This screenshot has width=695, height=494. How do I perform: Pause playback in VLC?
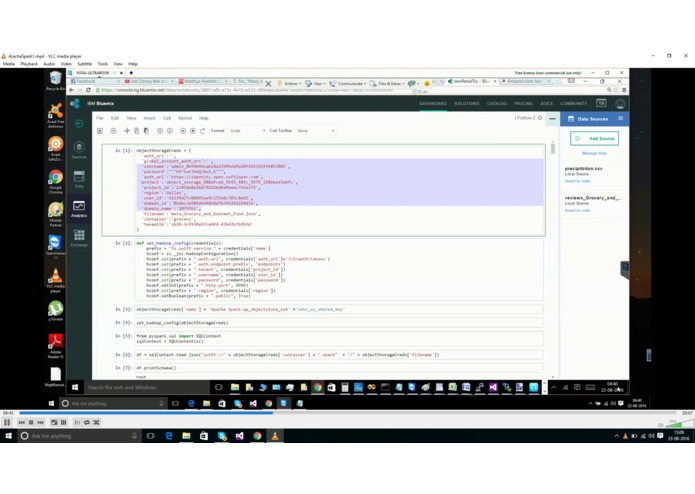(7, 422)
